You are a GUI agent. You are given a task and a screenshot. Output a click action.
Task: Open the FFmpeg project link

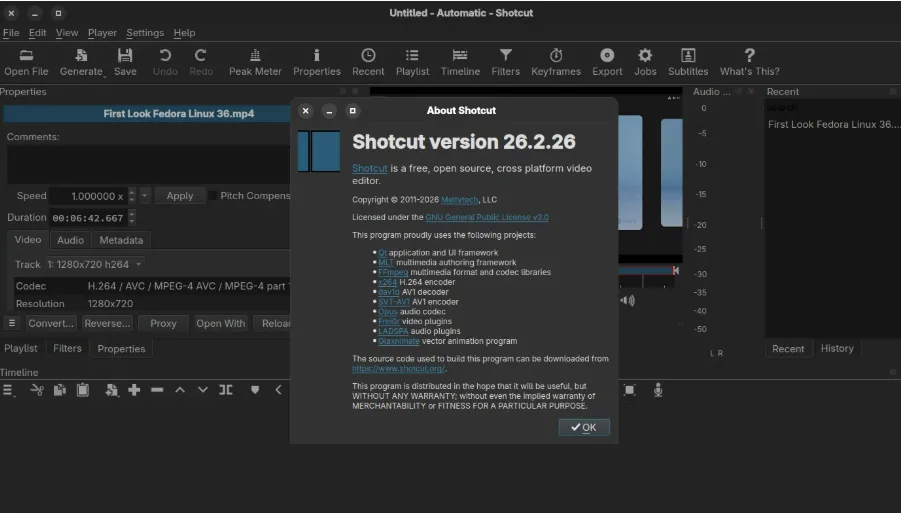pos(393,272)
